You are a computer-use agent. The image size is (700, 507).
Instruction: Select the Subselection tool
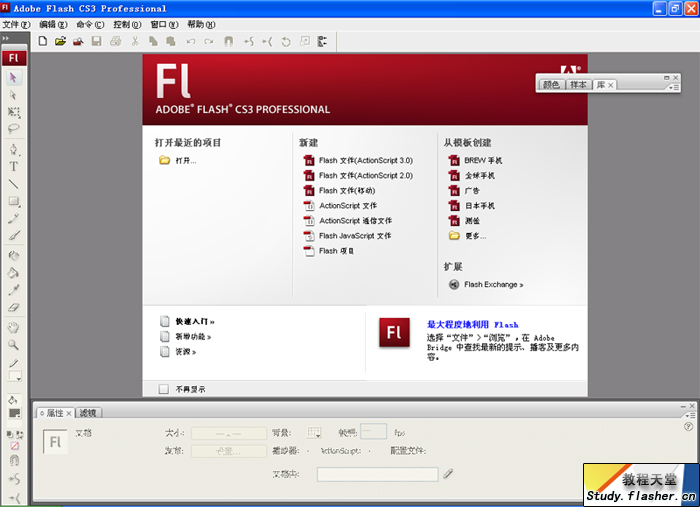tap(13, 95)
